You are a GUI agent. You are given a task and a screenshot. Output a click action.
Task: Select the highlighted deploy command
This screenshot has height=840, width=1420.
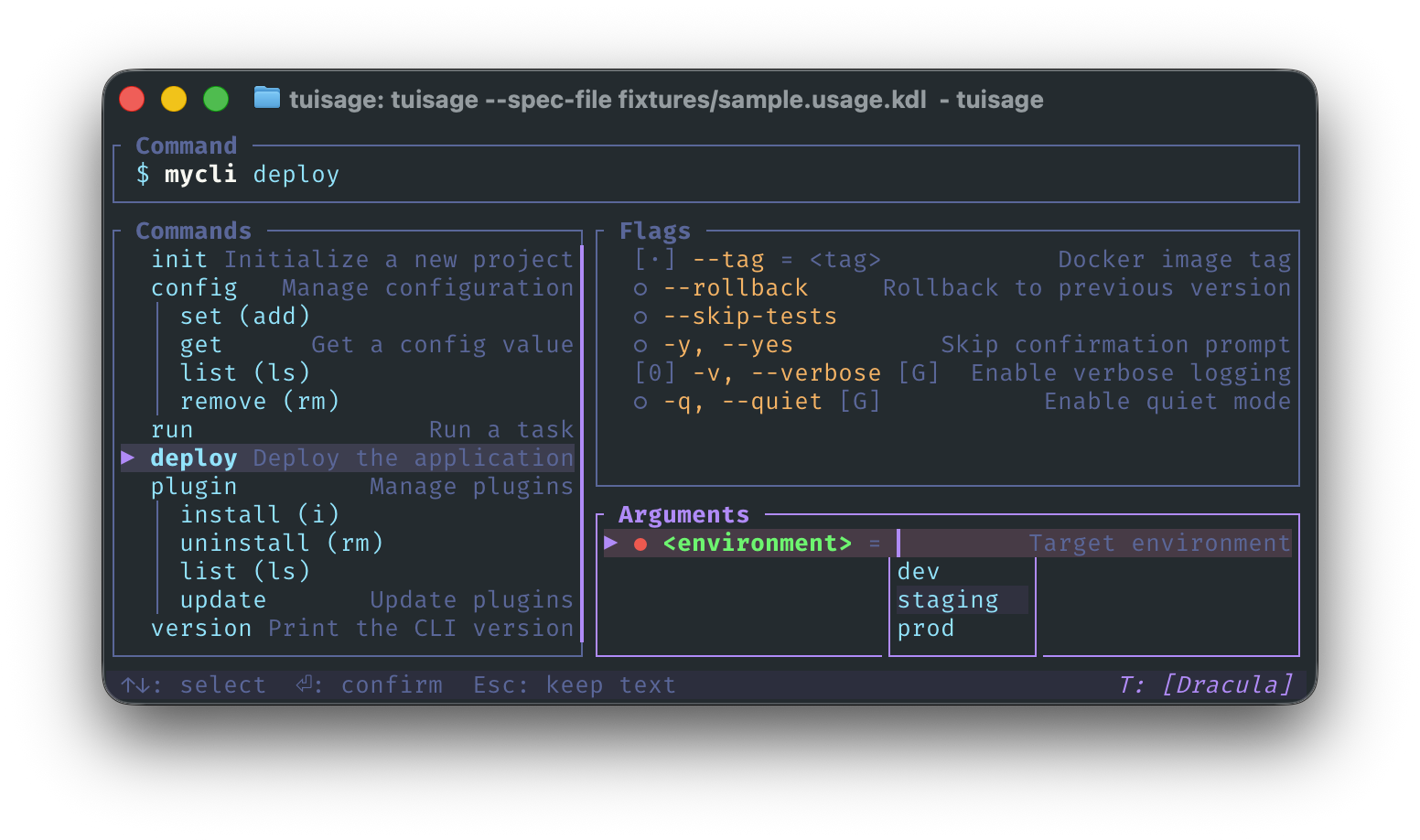coord(348,458)
